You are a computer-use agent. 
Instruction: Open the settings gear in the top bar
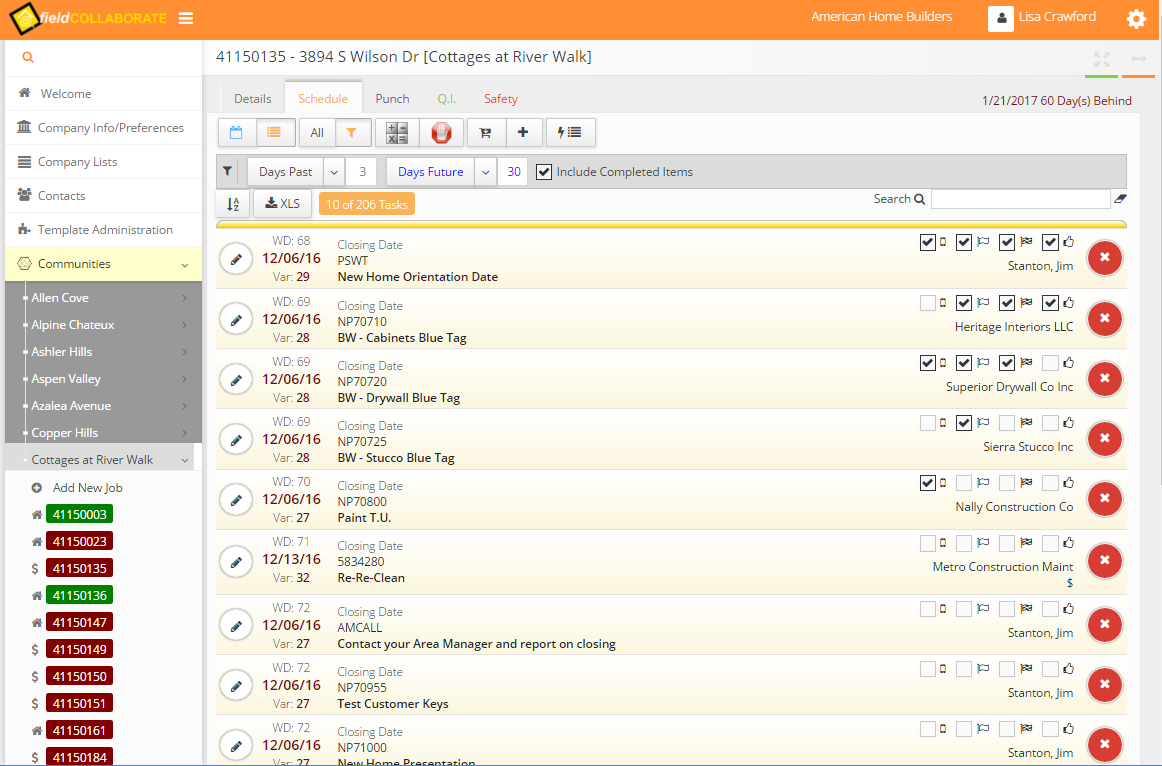(x=1136, y=18)
